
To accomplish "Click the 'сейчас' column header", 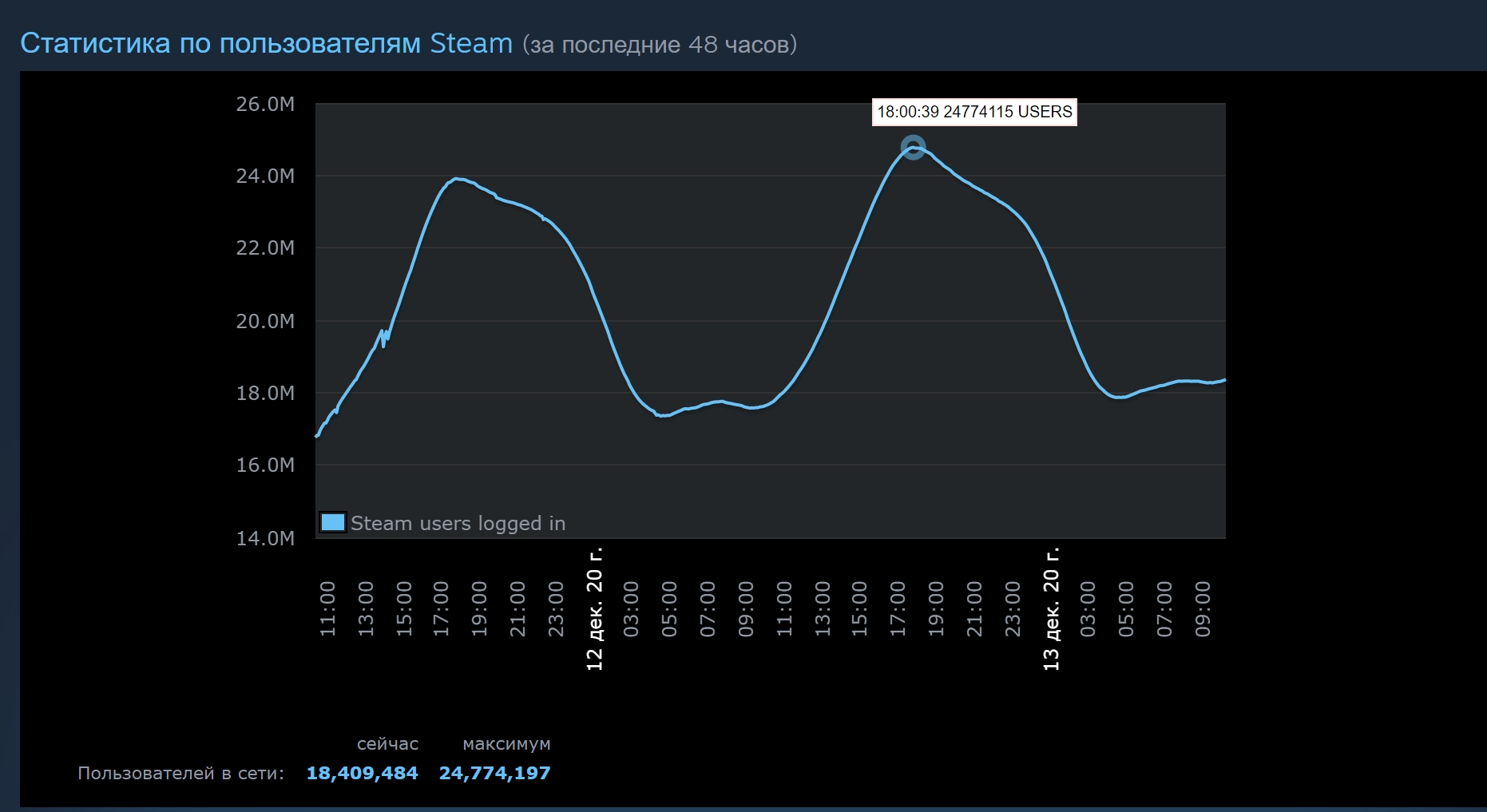I will 387,744.
